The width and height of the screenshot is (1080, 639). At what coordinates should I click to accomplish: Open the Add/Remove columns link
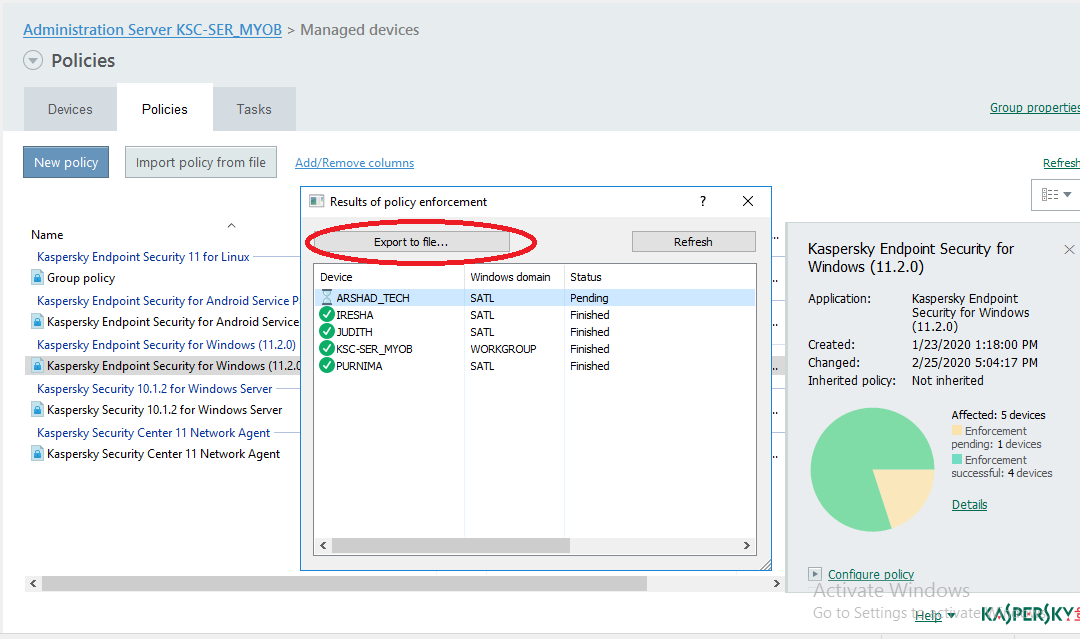point(354,163)
